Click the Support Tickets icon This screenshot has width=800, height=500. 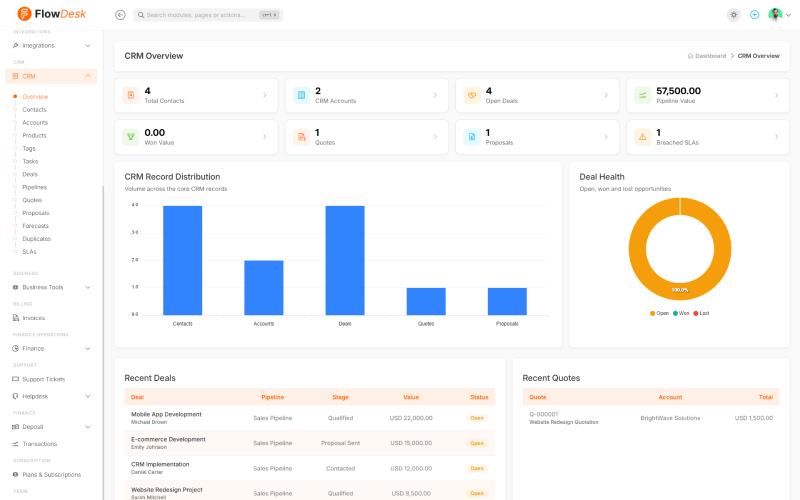click(15, 379)
